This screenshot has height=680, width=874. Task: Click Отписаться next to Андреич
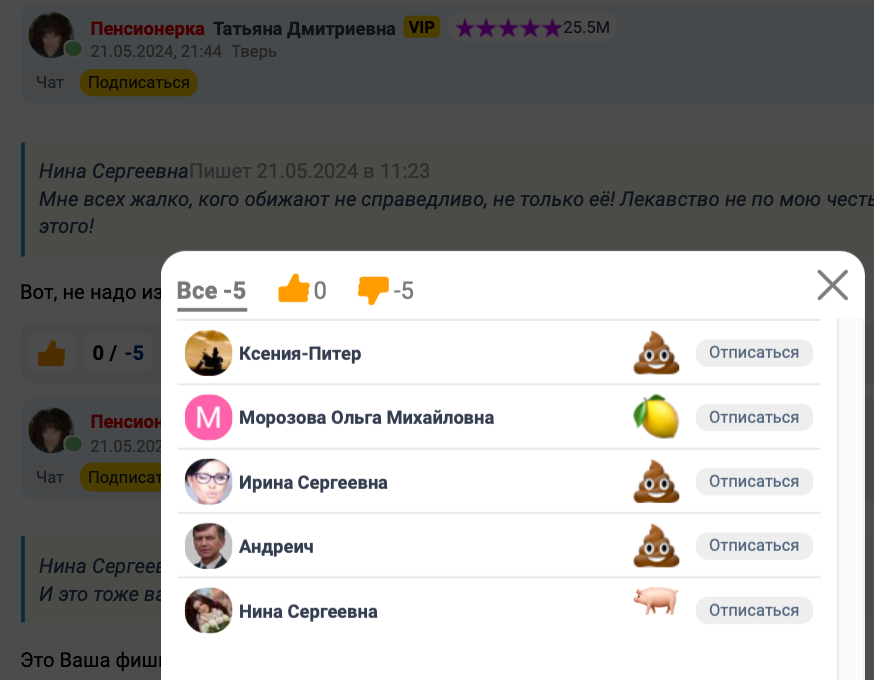tap(754, 546)
